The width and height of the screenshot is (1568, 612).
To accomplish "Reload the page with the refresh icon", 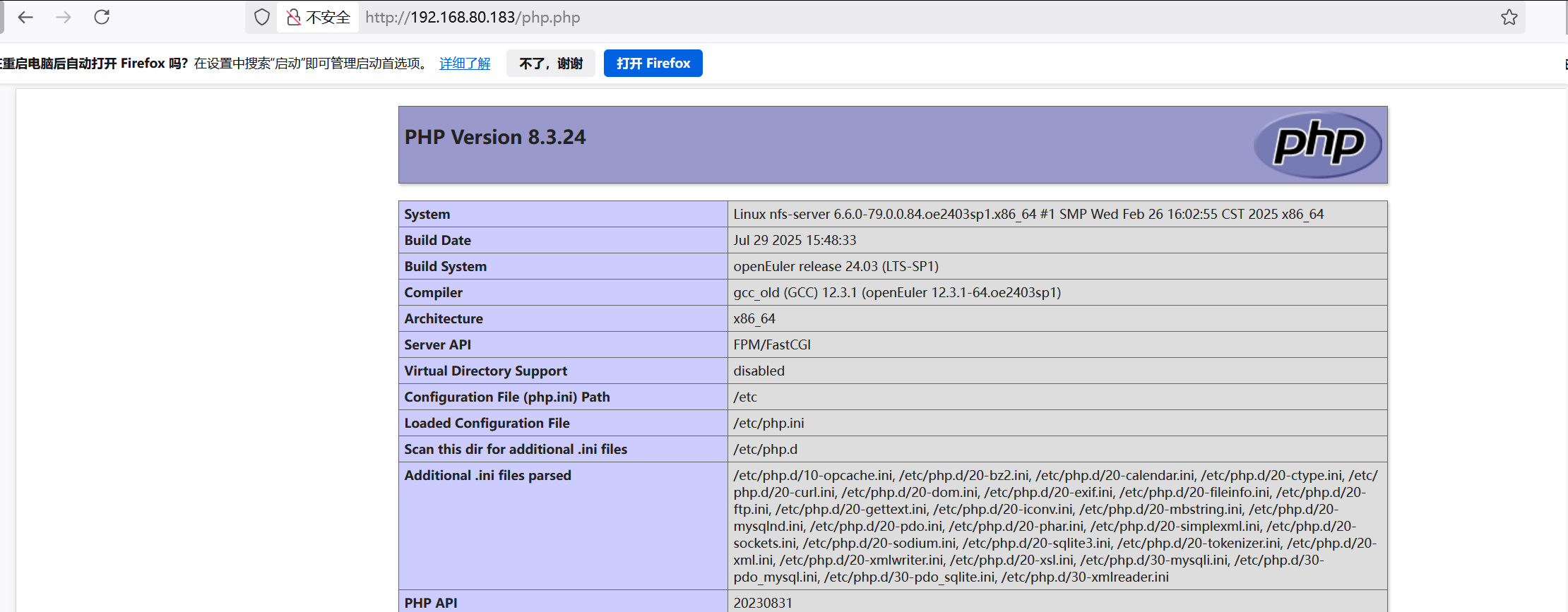I will (x=102, y=17).
